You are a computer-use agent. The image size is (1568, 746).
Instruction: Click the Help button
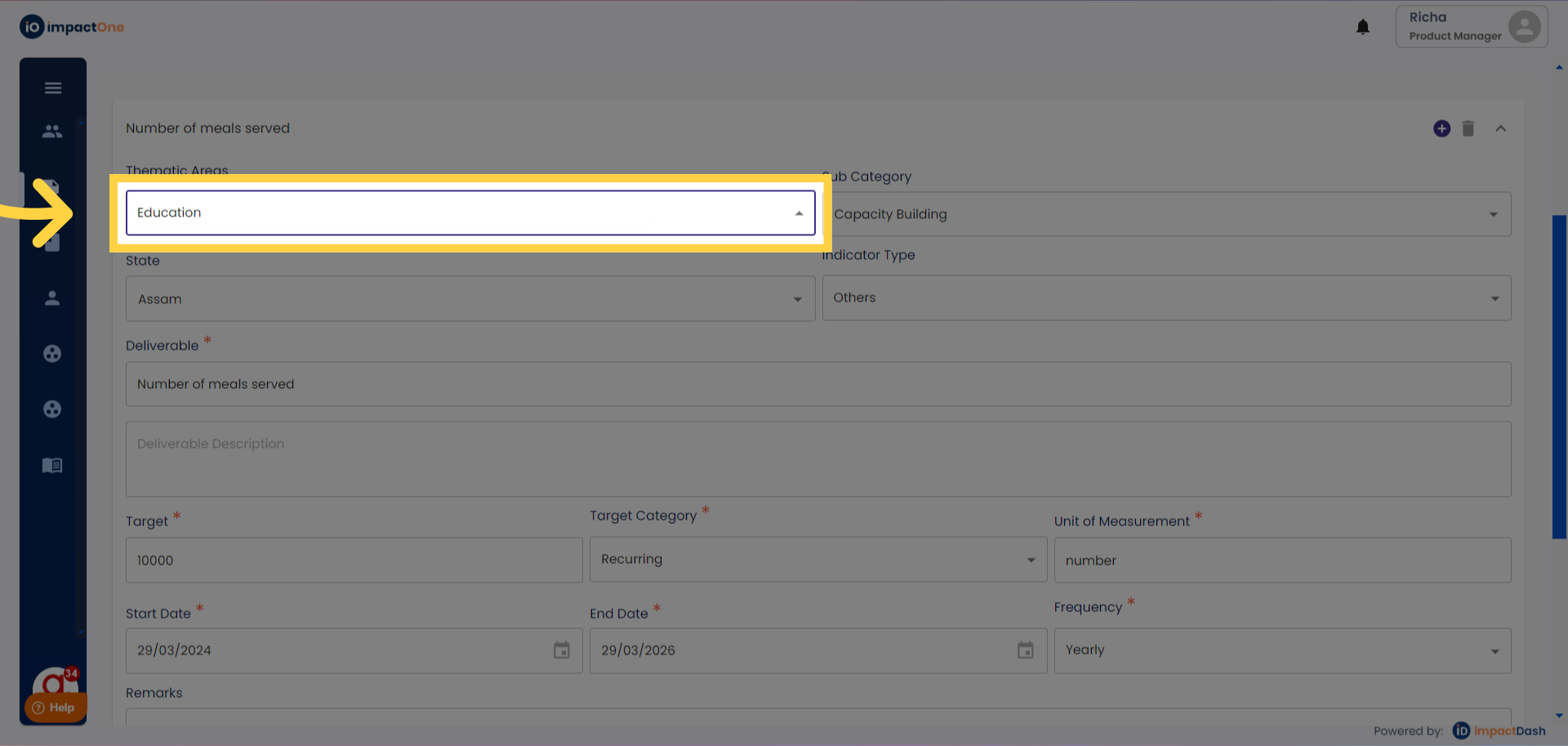pyautogui.click(x=54, y=708)
